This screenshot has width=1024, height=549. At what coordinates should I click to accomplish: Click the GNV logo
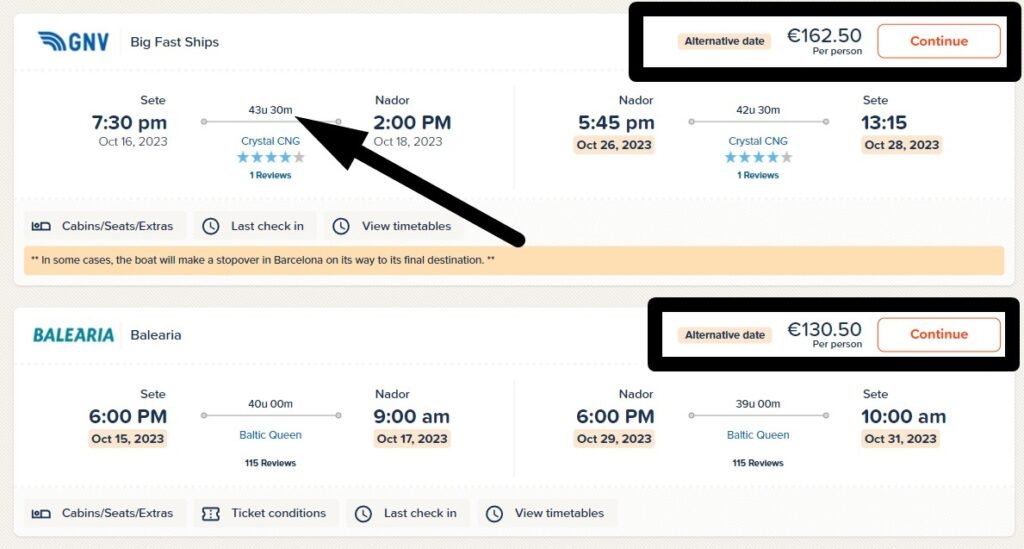pyautogui.click(x=73, y=42)
